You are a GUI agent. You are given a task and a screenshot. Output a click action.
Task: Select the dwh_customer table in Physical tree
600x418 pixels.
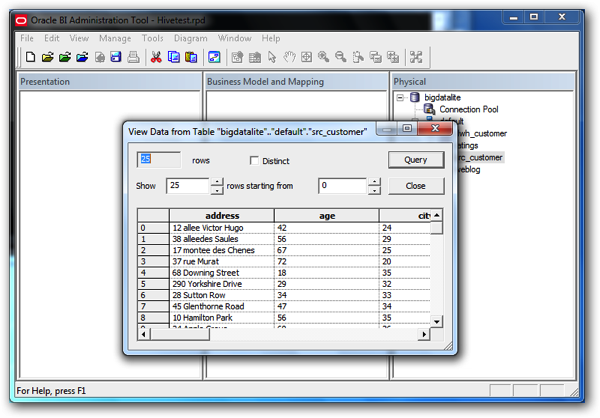[x=483, y=133]
